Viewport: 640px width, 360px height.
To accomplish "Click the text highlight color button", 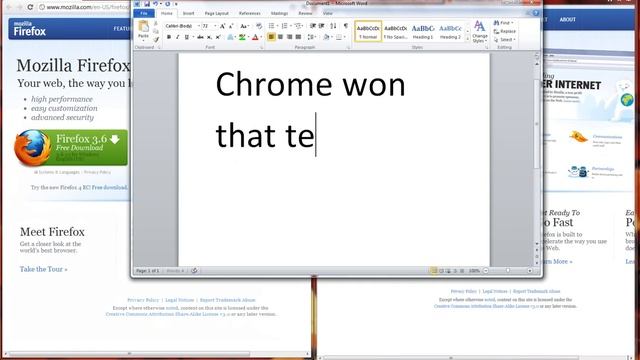I will pyautogui.click(x=242, y=37).
